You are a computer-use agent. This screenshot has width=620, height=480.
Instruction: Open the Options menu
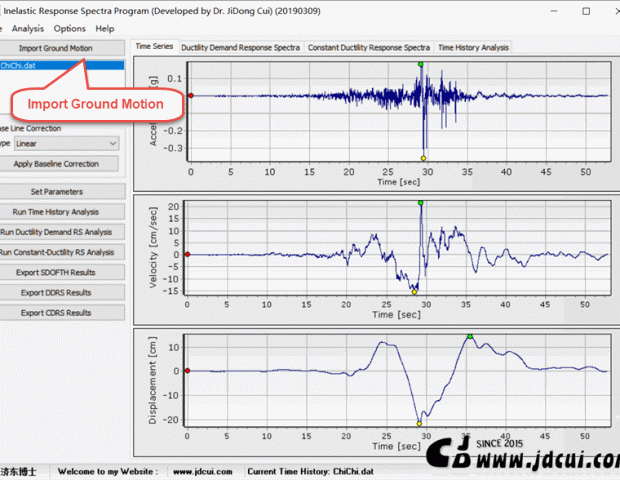point(70,29)
